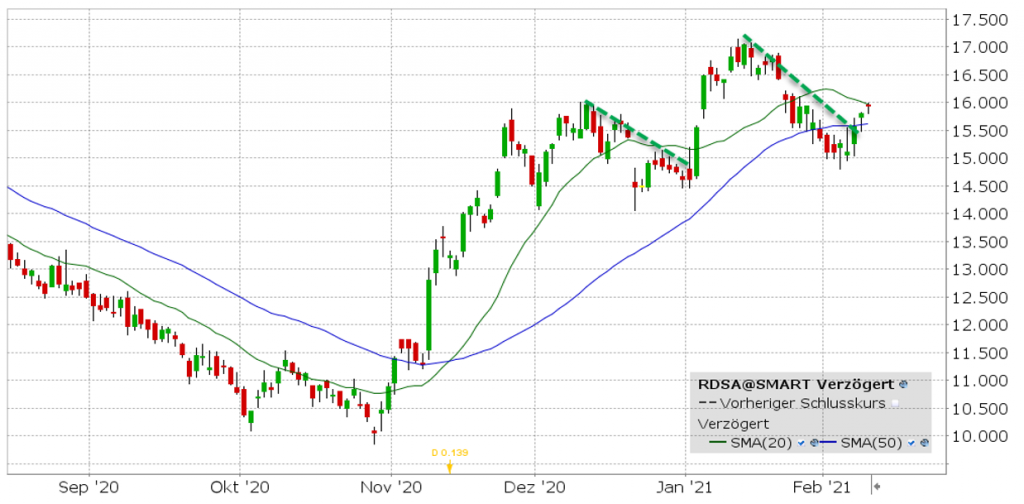
Task: Uncheck the SMA(50) visibility checkbox
Action: point(911,443)
